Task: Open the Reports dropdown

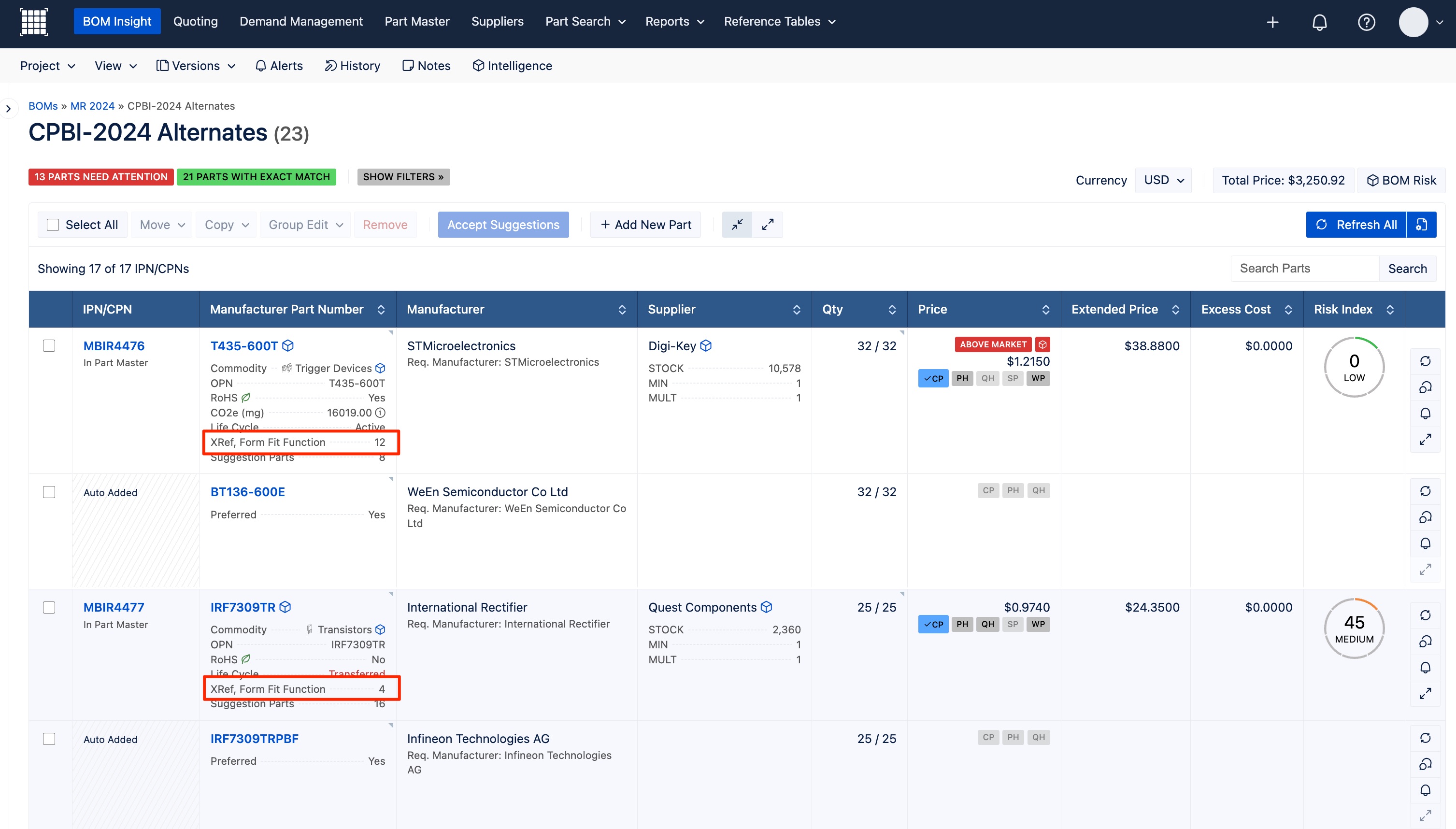Action: point(674,22)
